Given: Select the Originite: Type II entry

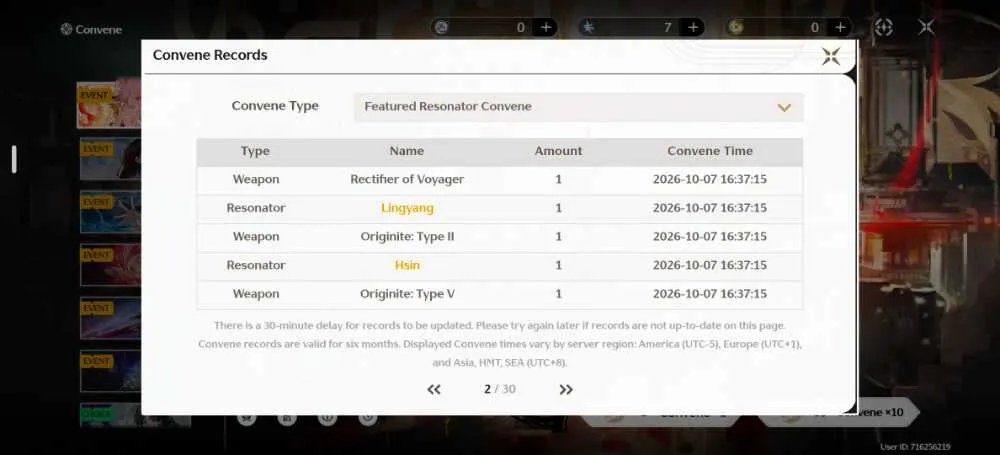Looking at the screenshot, I should (x=407, y=237).
